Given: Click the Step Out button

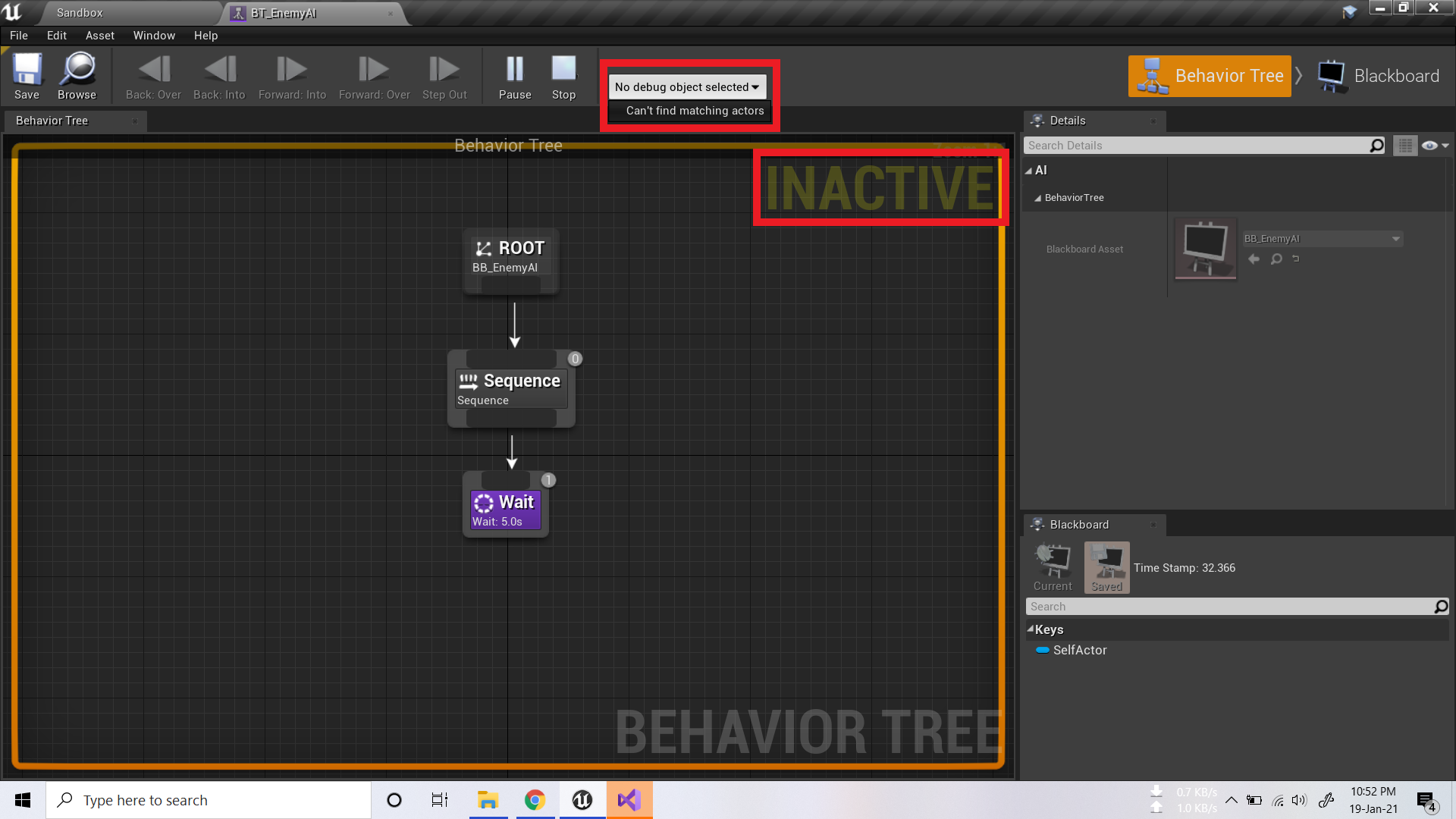Looking at the screenshot, I should pos(444,76).
